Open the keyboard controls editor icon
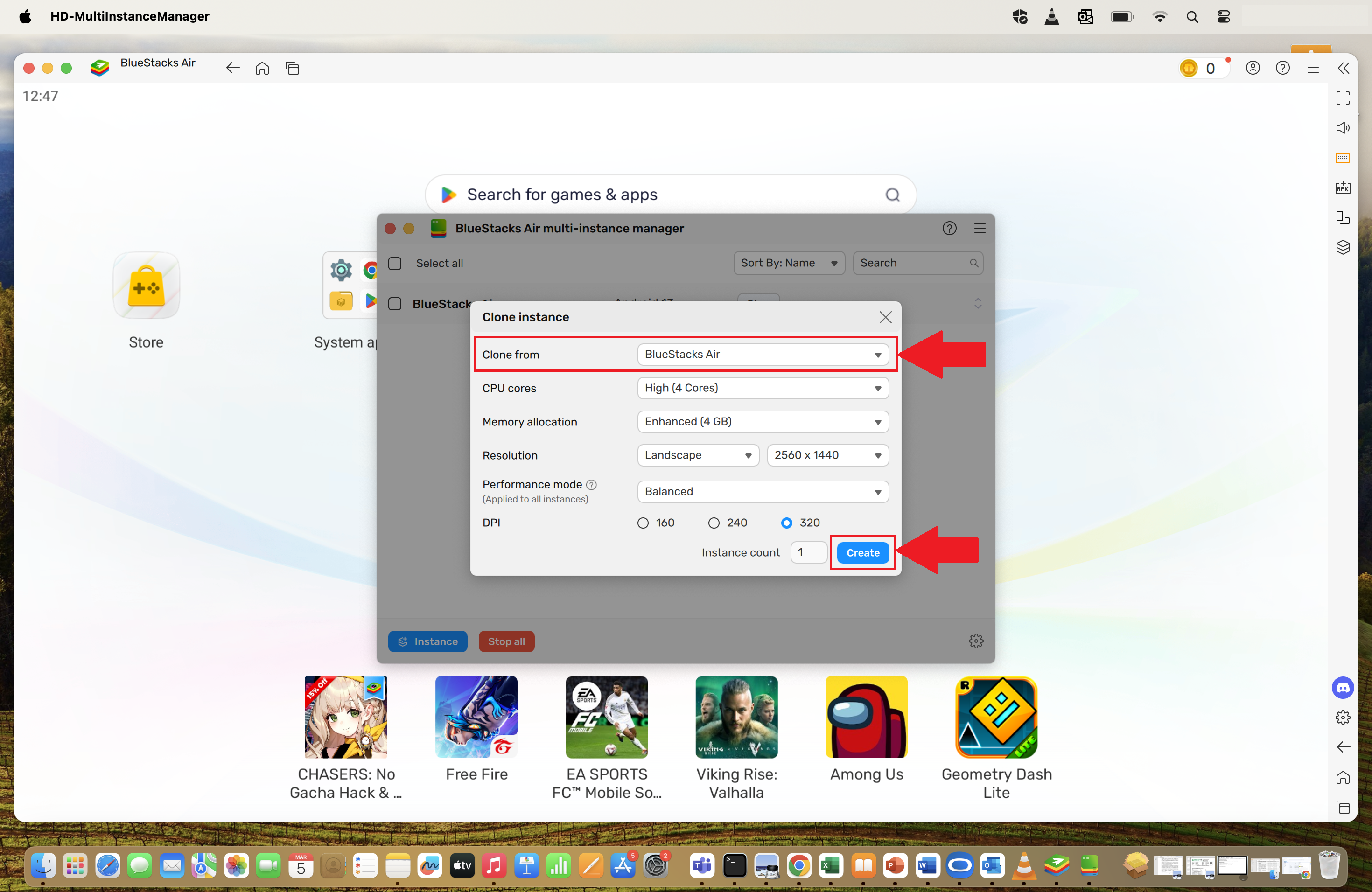The width and height of the screenshot is (1372, 892). [x=1343, y=158]
